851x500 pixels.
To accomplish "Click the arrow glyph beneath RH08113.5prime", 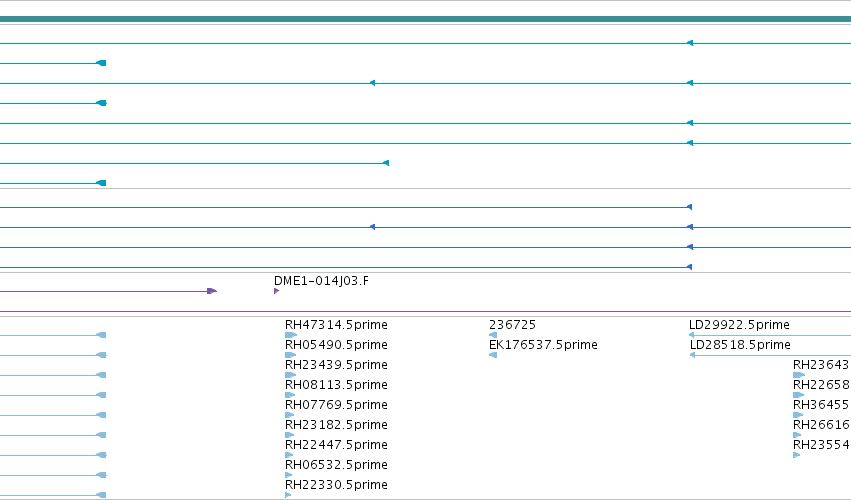I will pyautogui.click(x=290, y=395).
